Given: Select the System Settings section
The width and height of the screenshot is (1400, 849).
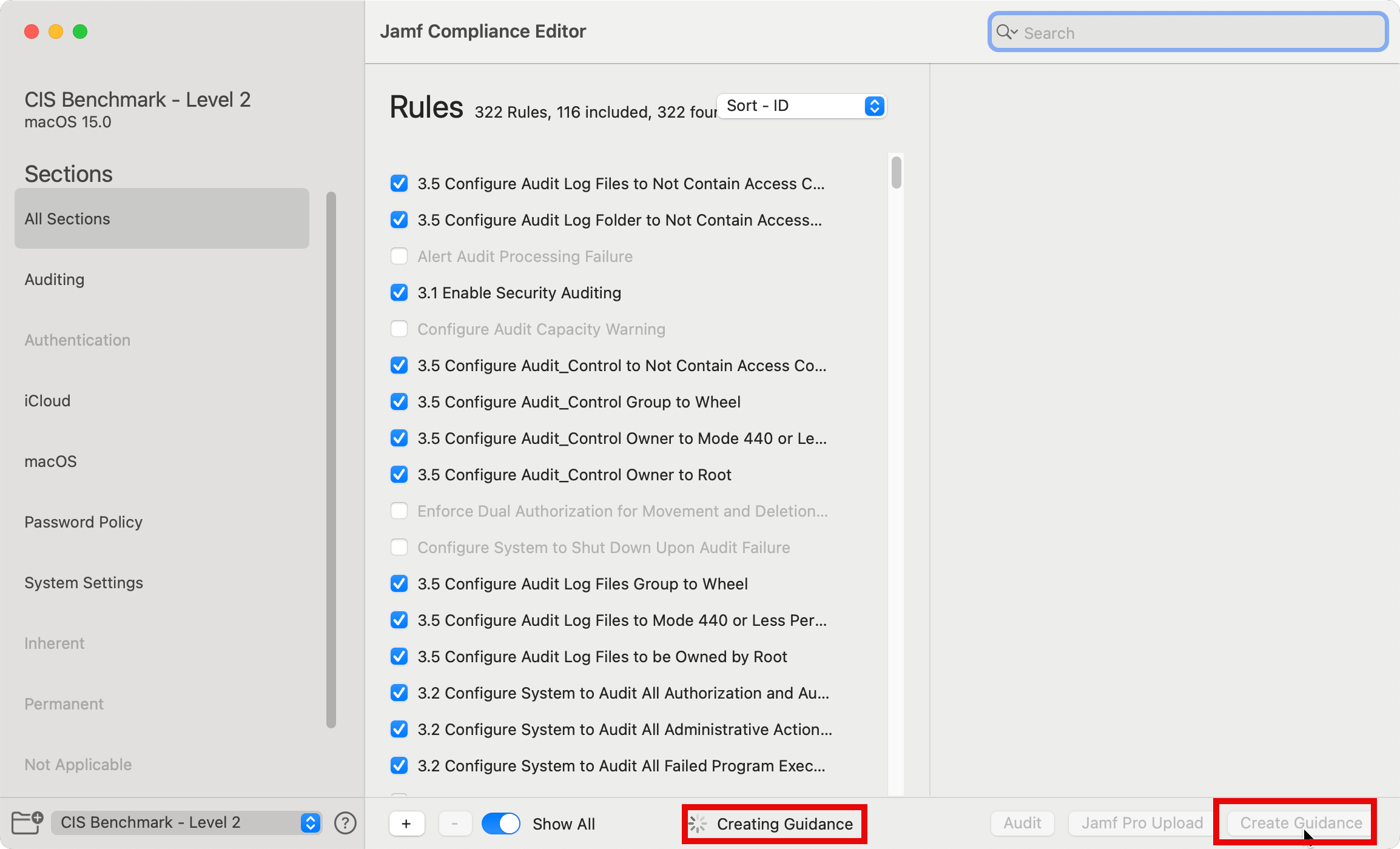Looking at the screenshot, I should click(x=84, y=582).
